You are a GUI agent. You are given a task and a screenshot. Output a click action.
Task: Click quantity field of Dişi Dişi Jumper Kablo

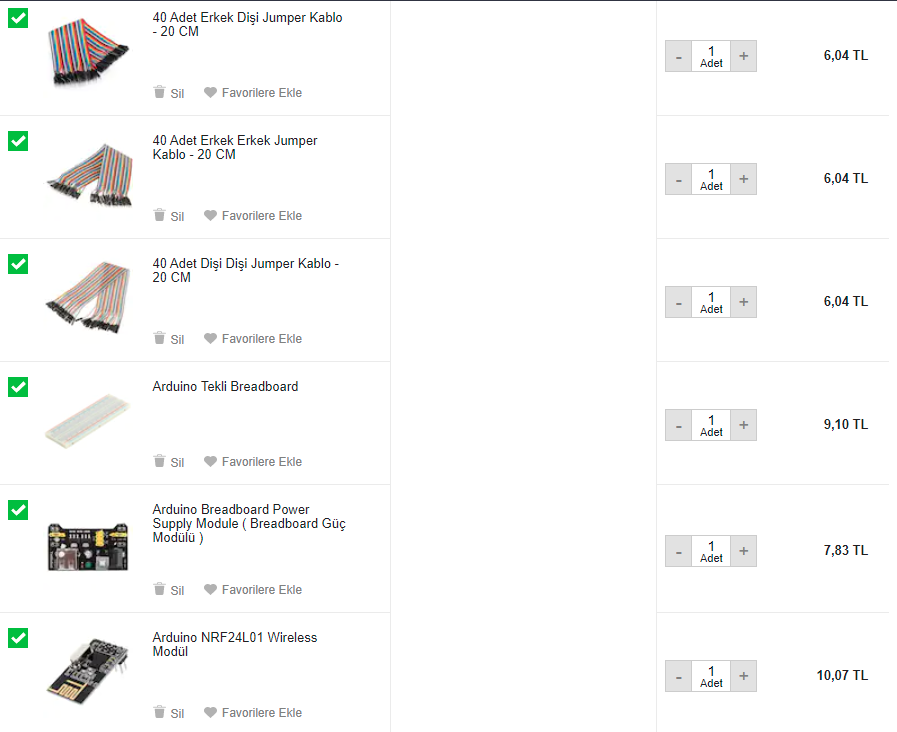pyautogui.click(x=711, y=302)
